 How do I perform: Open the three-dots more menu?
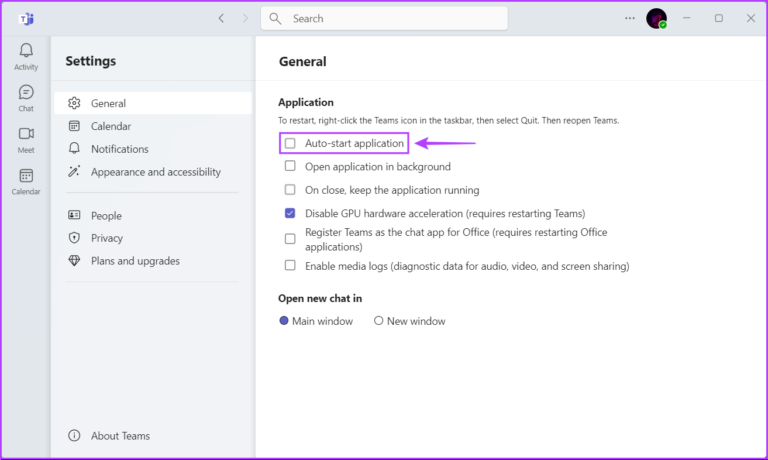(x=630, y=19)
